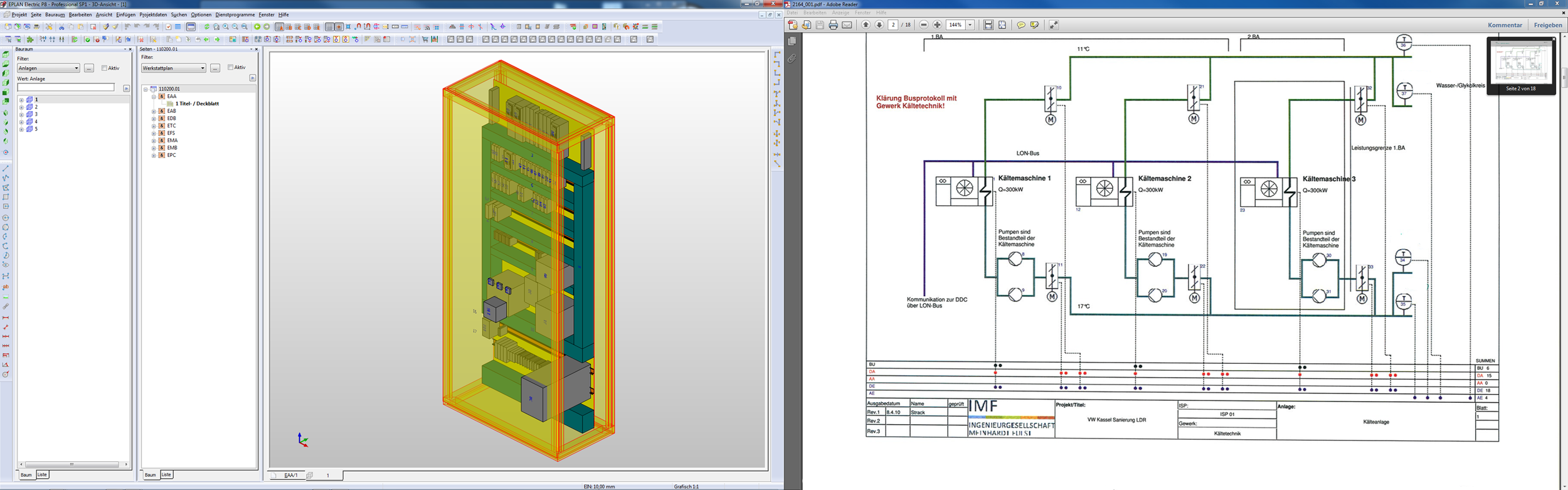Click the Kommentar button in Adobe Reader
This screenshot has width=1568, height=490.
1504,25
